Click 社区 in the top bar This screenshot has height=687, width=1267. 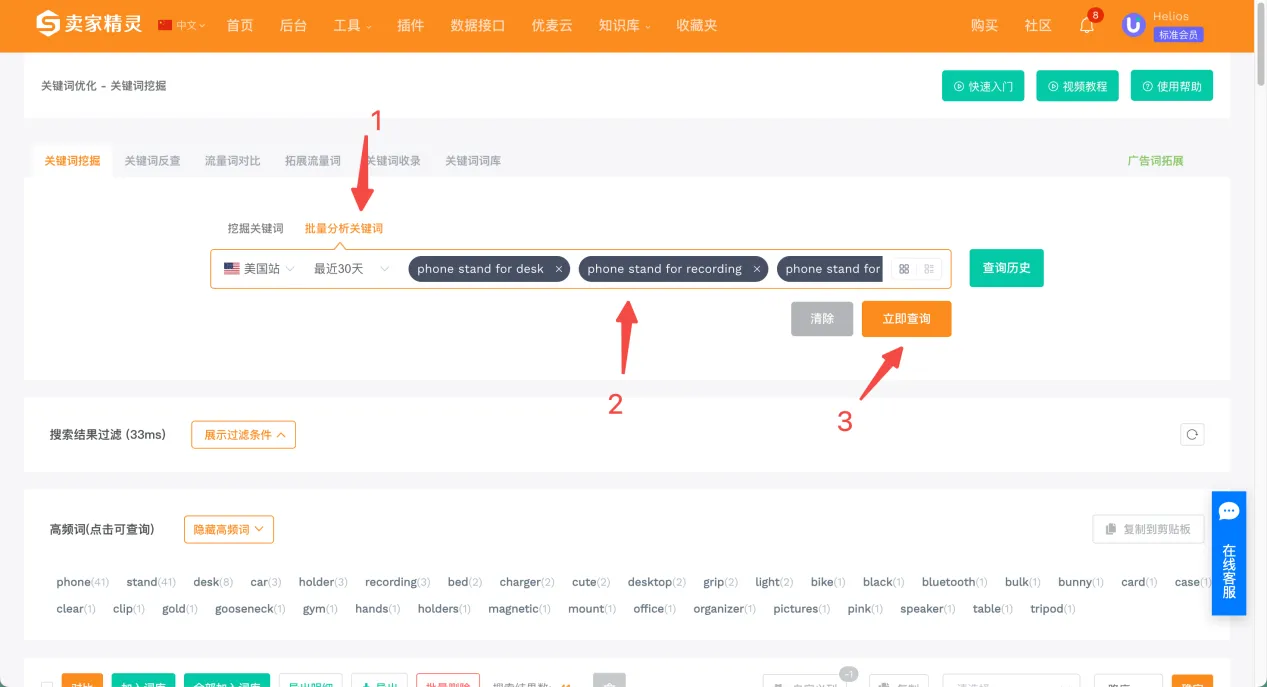click(x=1038, y=25)
